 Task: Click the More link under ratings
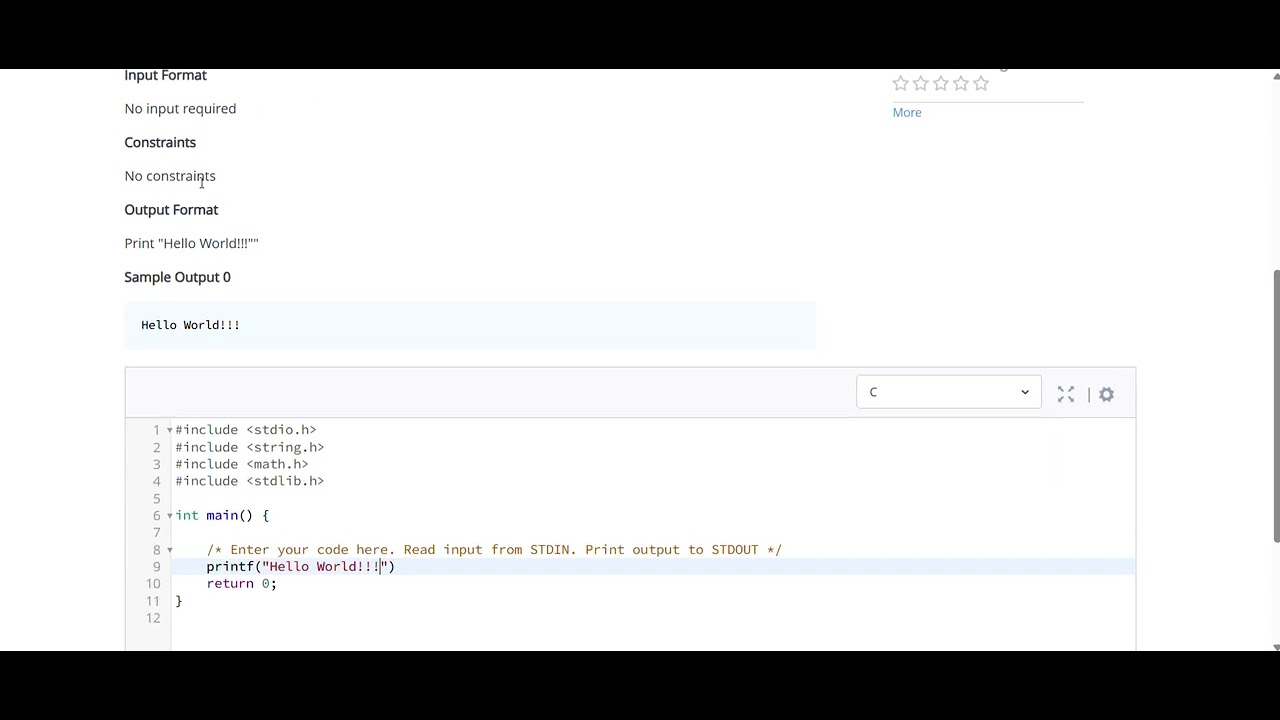point(907,112)
